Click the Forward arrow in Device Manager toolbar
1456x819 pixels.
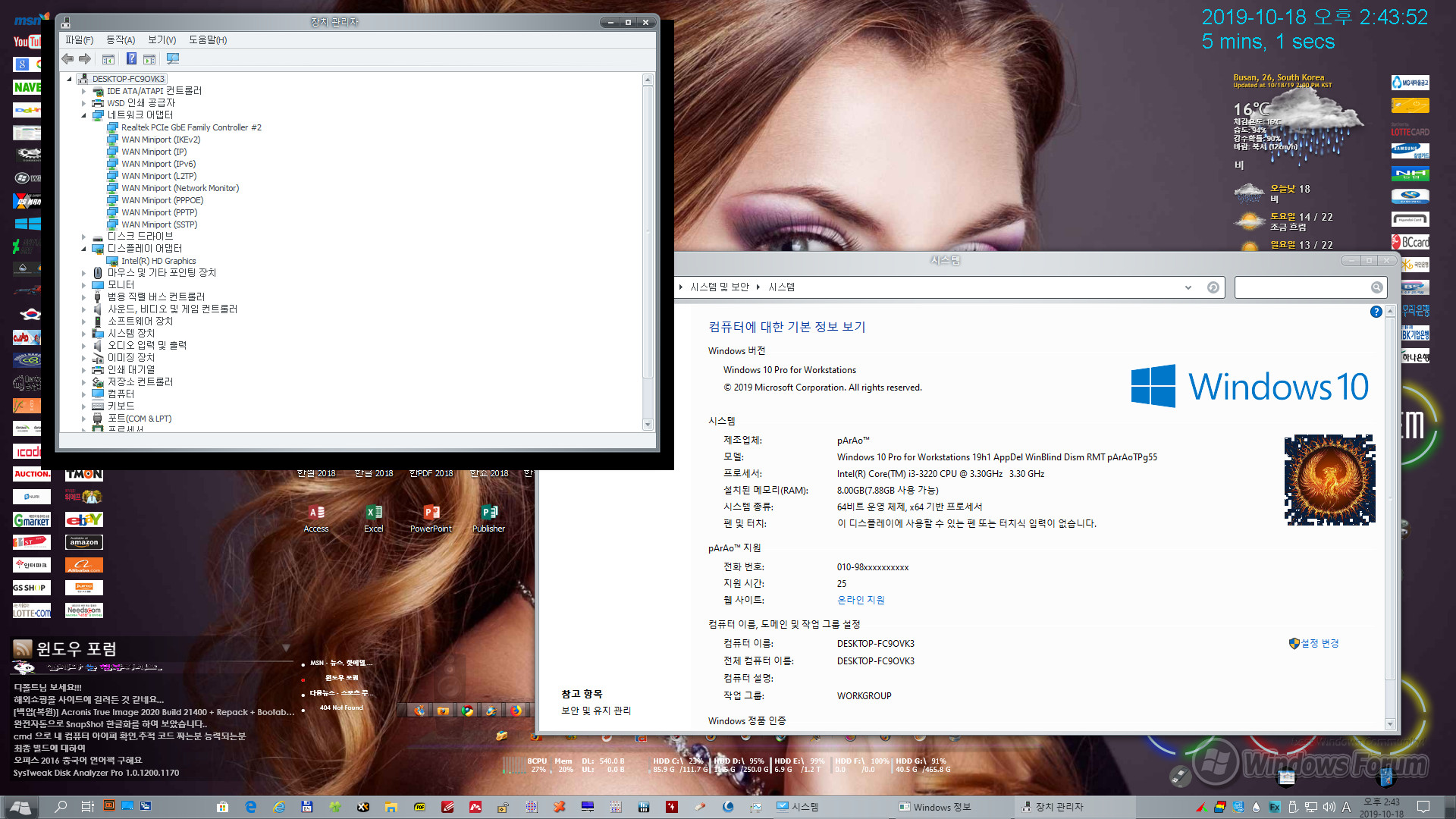click(85, 59)
